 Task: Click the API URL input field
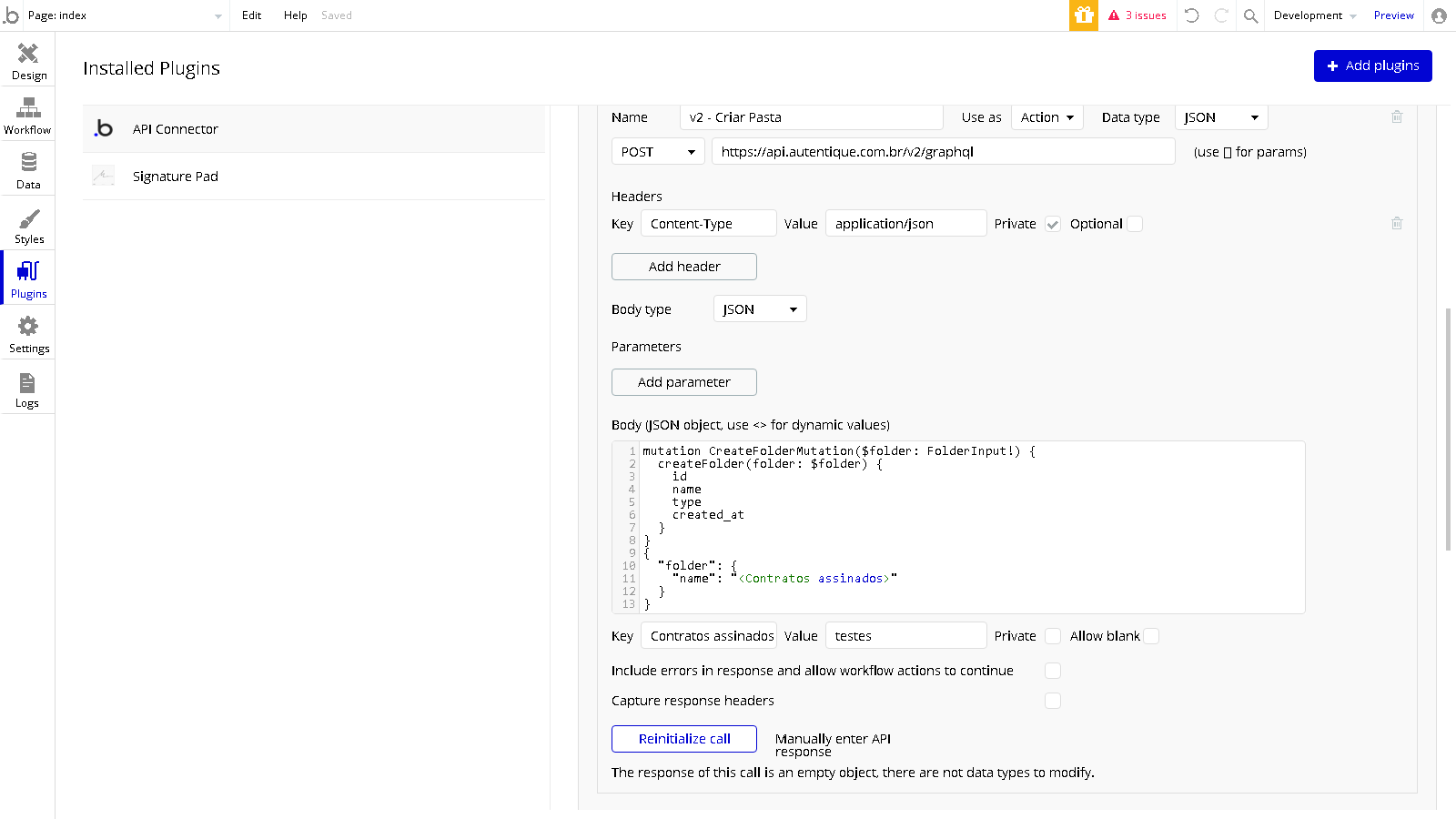click(944, 152)
